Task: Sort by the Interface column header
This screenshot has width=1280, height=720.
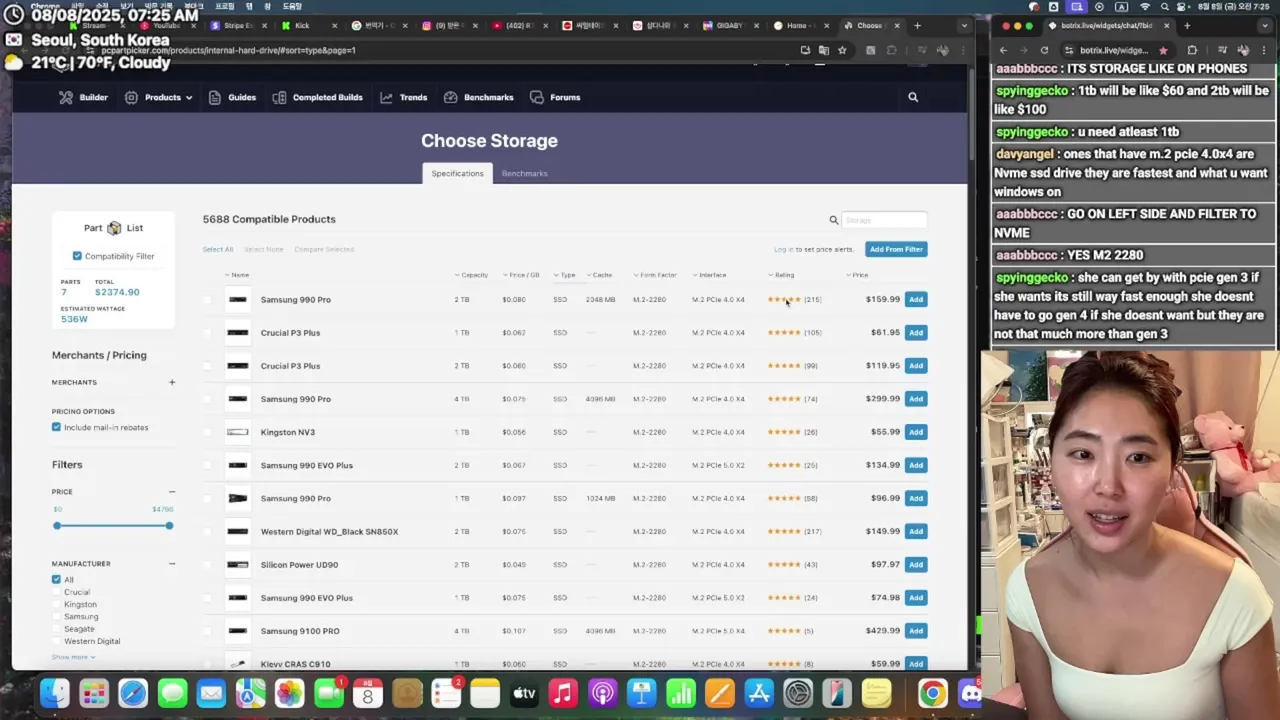Action: [x=710, y=275]
